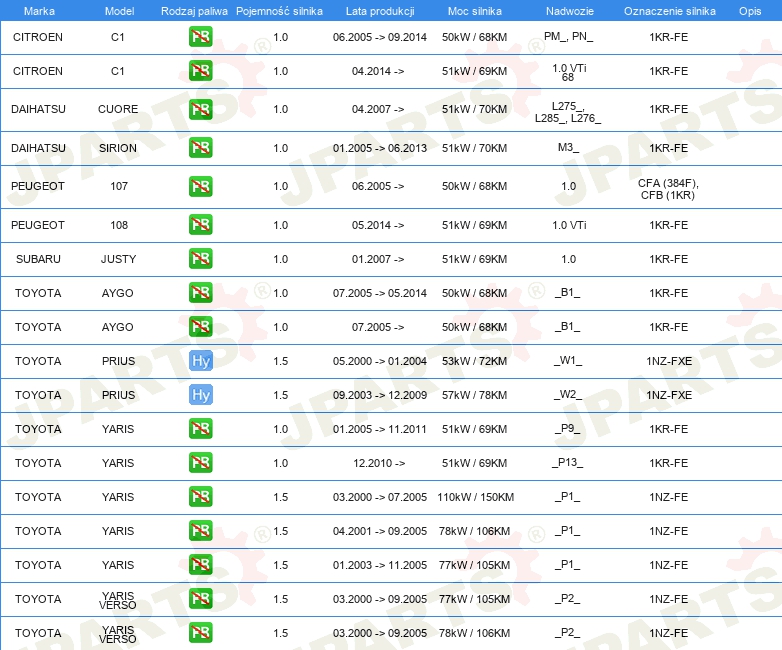
Task: Click the model cell 107
Action: click(x=119, y=186)
